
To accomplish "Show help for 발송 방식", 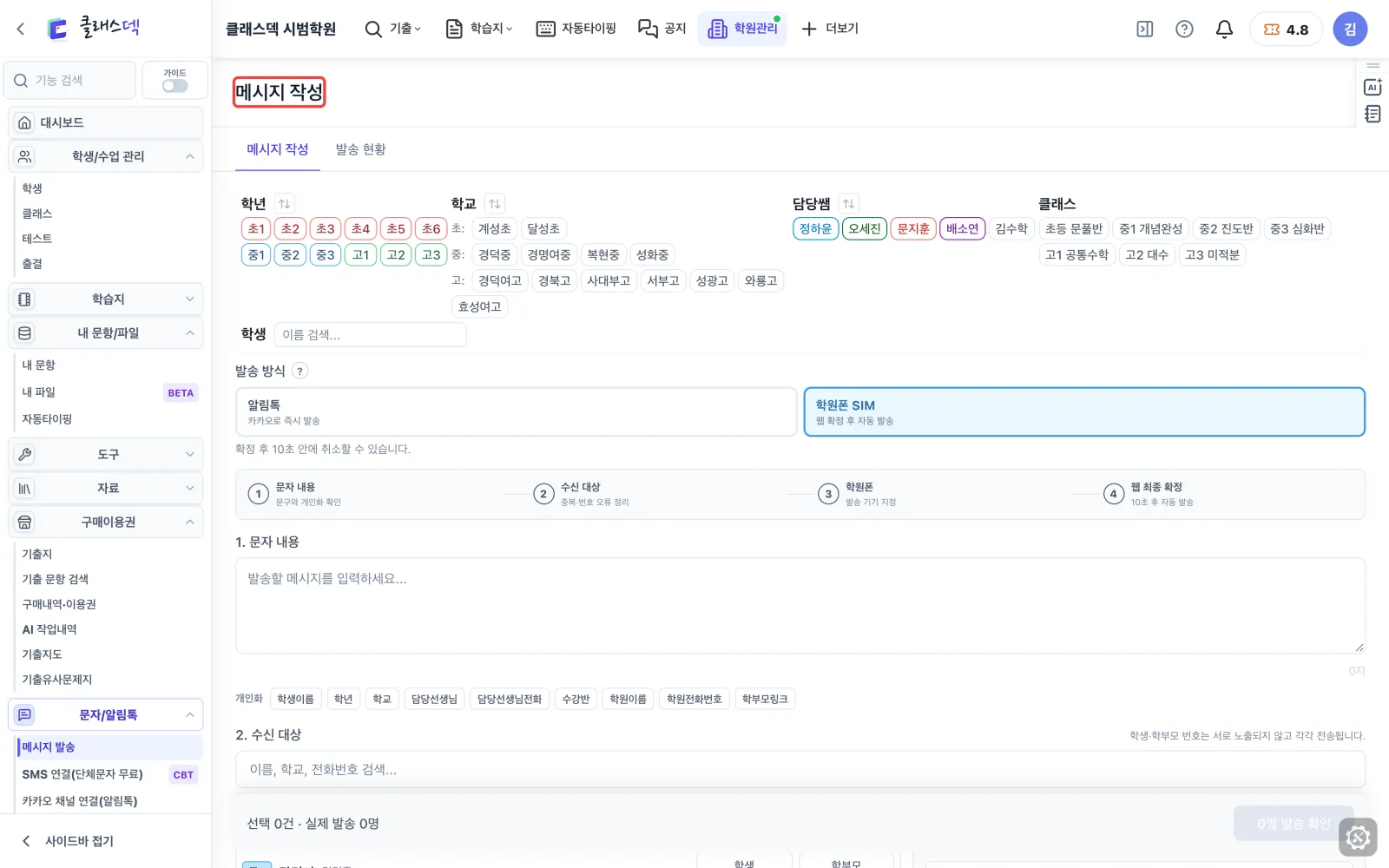I will pos(300,372).
